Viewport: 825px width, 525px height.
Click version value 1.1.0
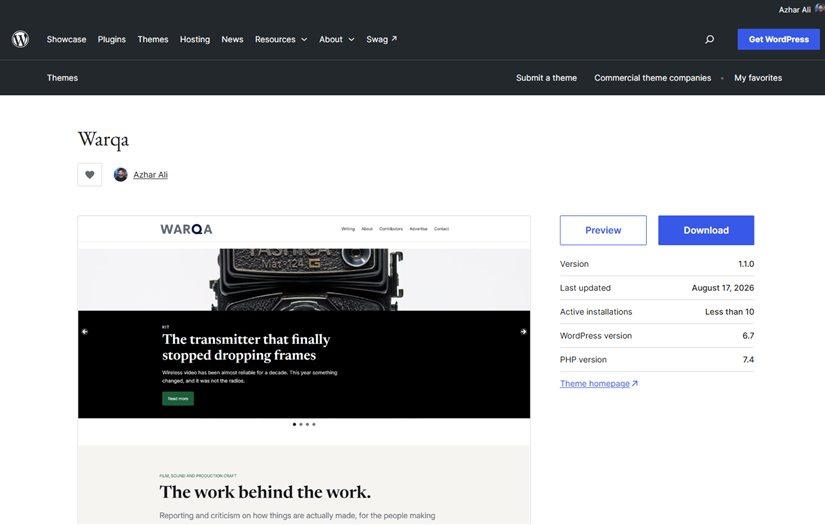tap(746, 264)
